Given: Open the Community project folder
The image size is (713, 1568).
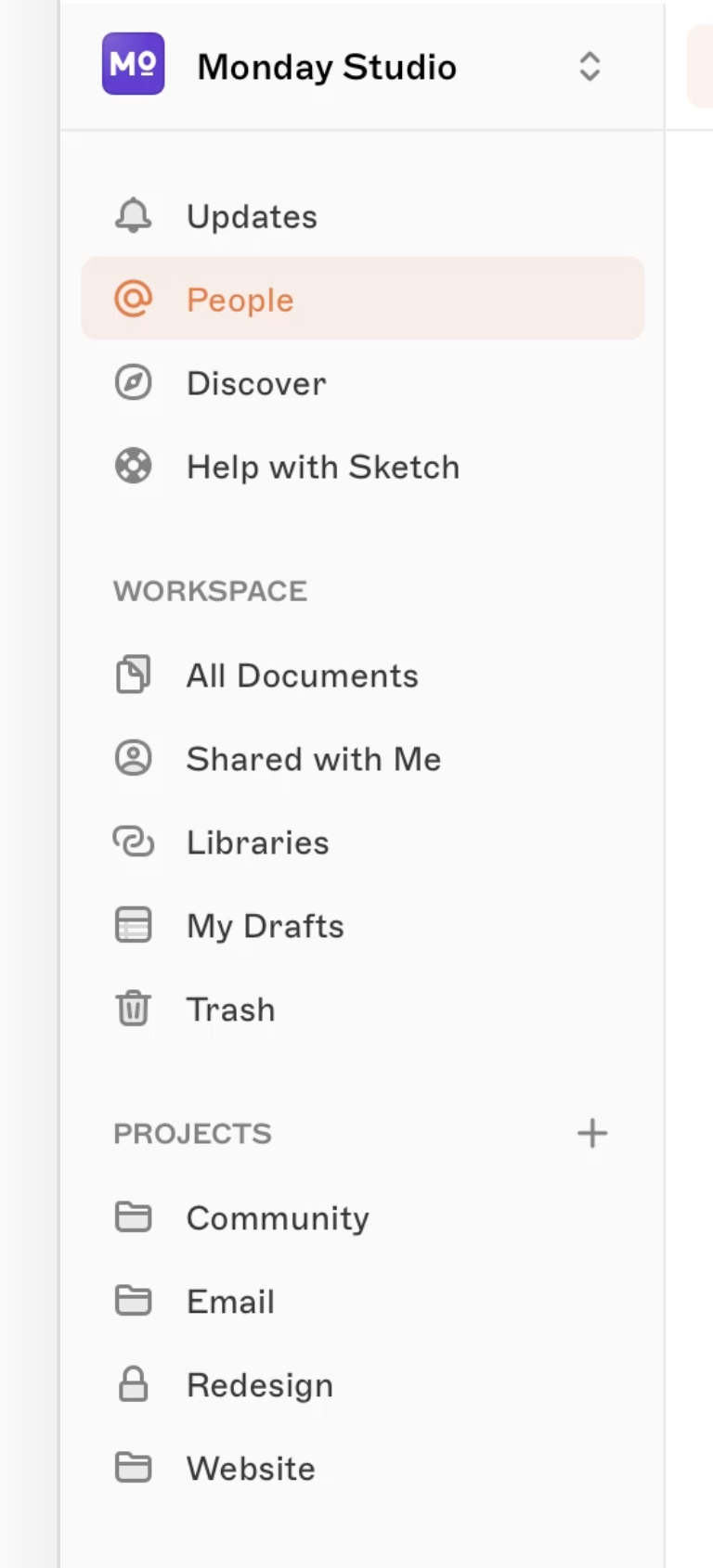Looking at the screenshot, I should click(x=278, y=1218).
